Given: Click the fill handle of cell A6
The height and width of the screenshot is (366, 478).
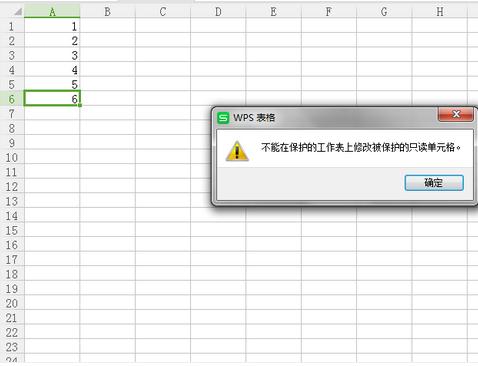Looking at the screenshot, I should coord(80,105).
